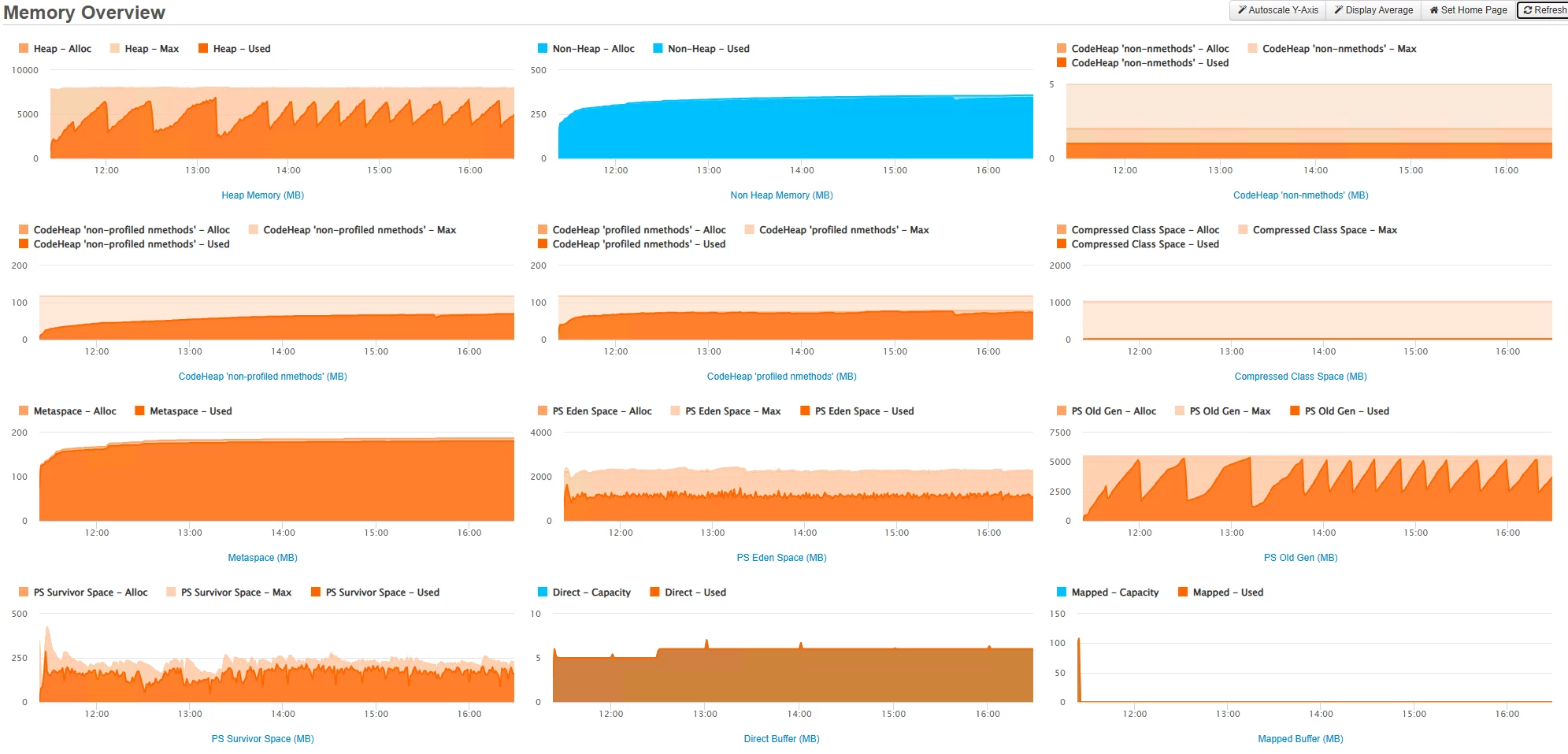Open the PS Eden Space (MB) link
1568x754 pixels.
point(781,558)
